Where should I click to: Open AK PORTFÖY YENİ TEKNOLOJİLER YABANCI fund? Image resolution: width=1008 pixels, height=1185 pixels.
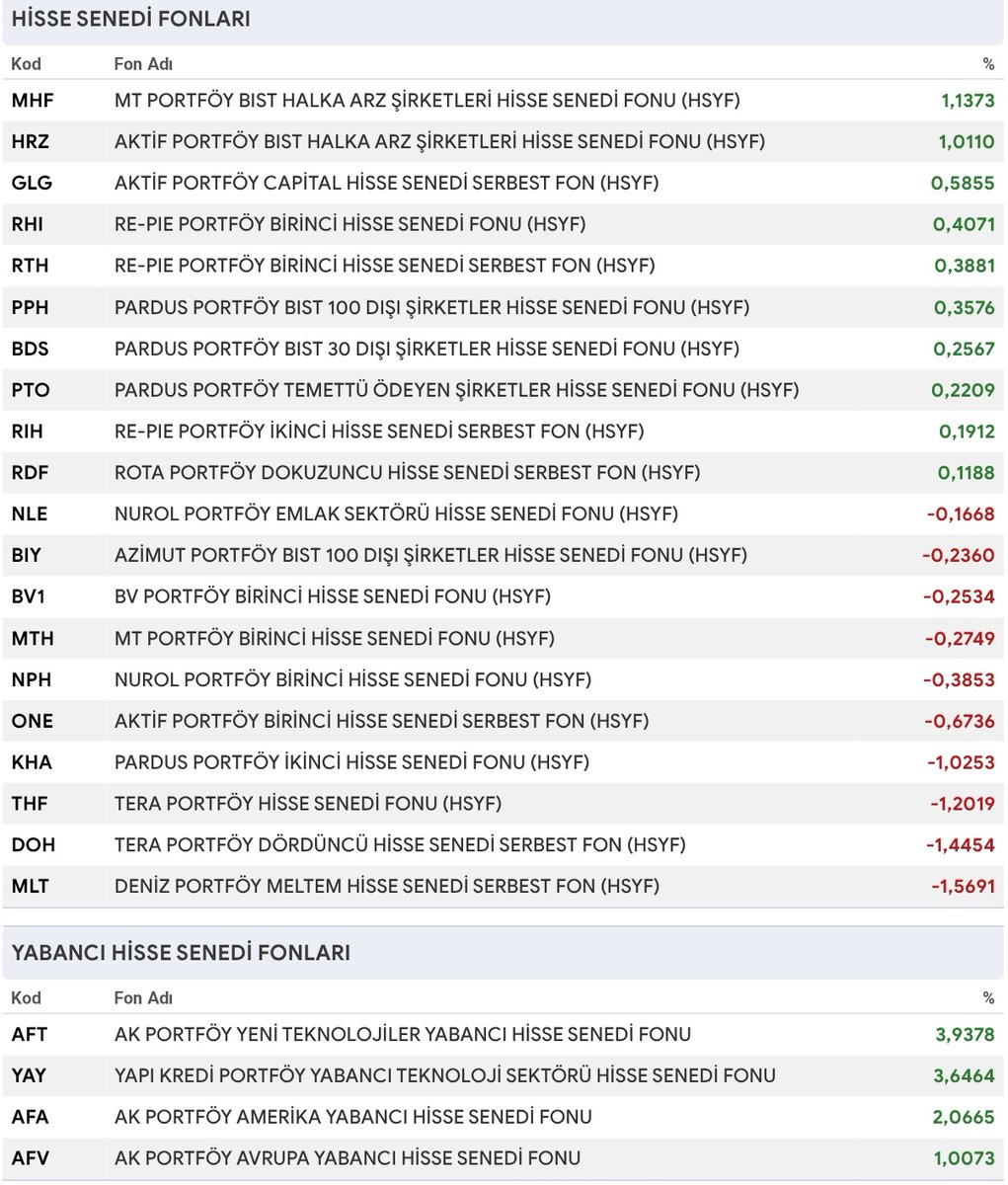click(403, 1036)
